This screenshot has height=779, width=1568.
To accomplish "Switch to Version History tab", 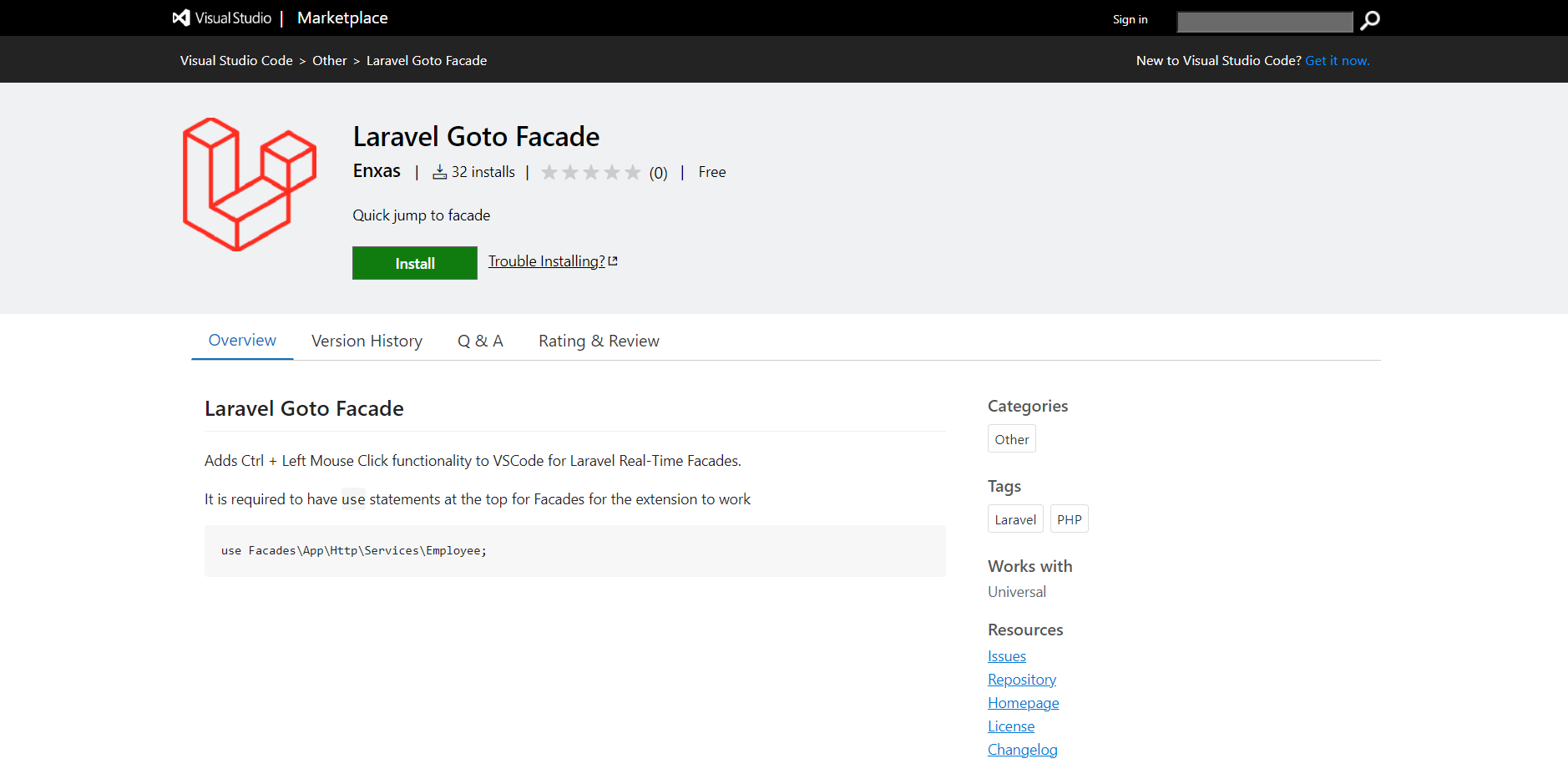I will (x=367, y=341).
